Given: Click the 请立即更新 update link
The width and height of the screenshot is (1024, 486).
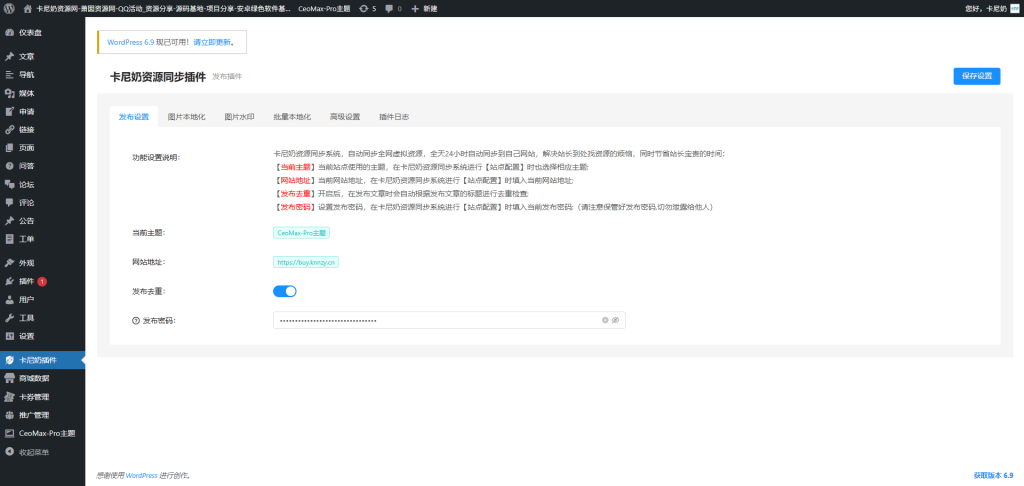Looking at the screenshot, I should (x=212, y=42).
